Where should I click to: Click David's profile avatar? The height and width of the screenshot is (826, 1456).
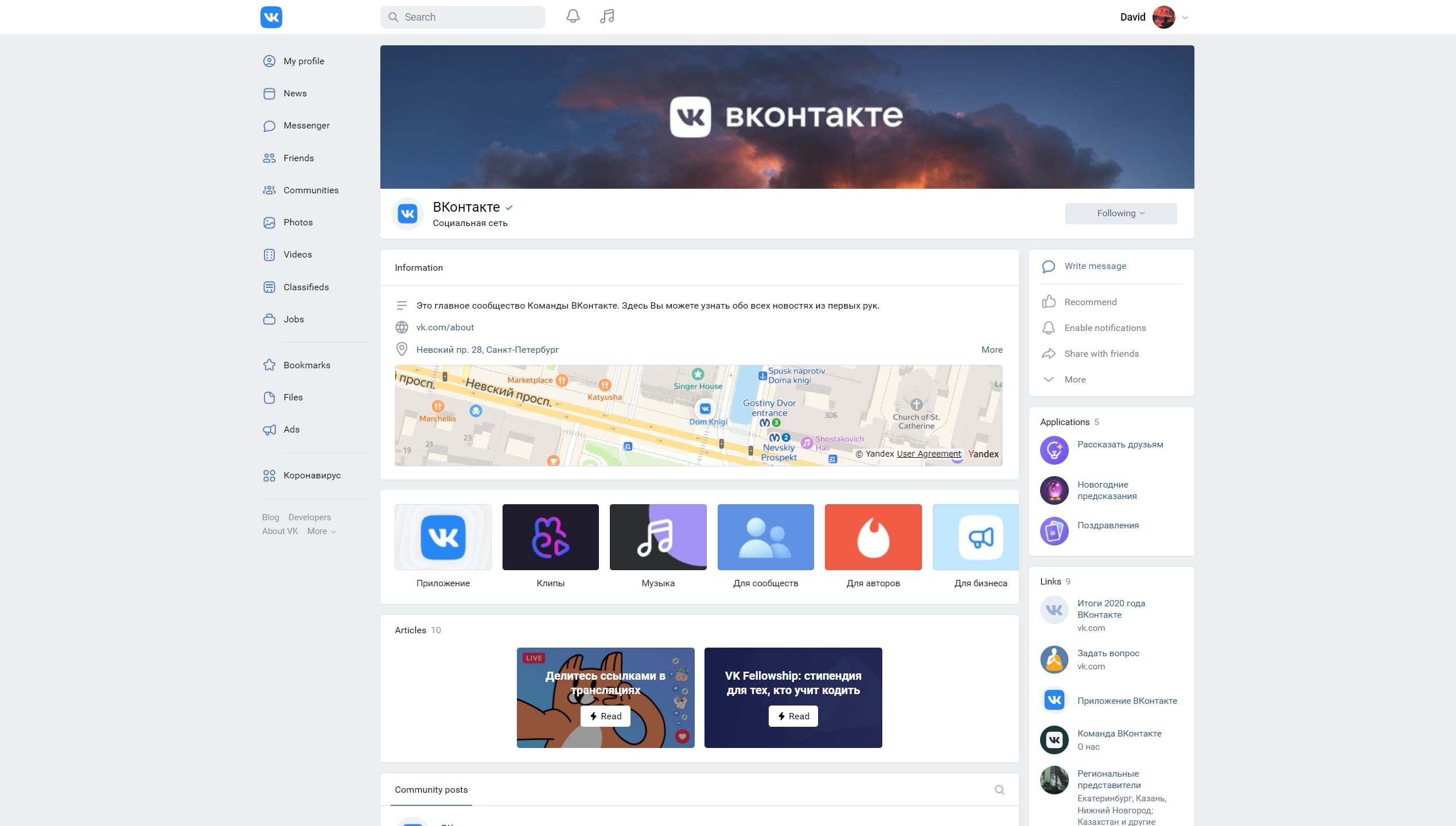coord(1163,17)
